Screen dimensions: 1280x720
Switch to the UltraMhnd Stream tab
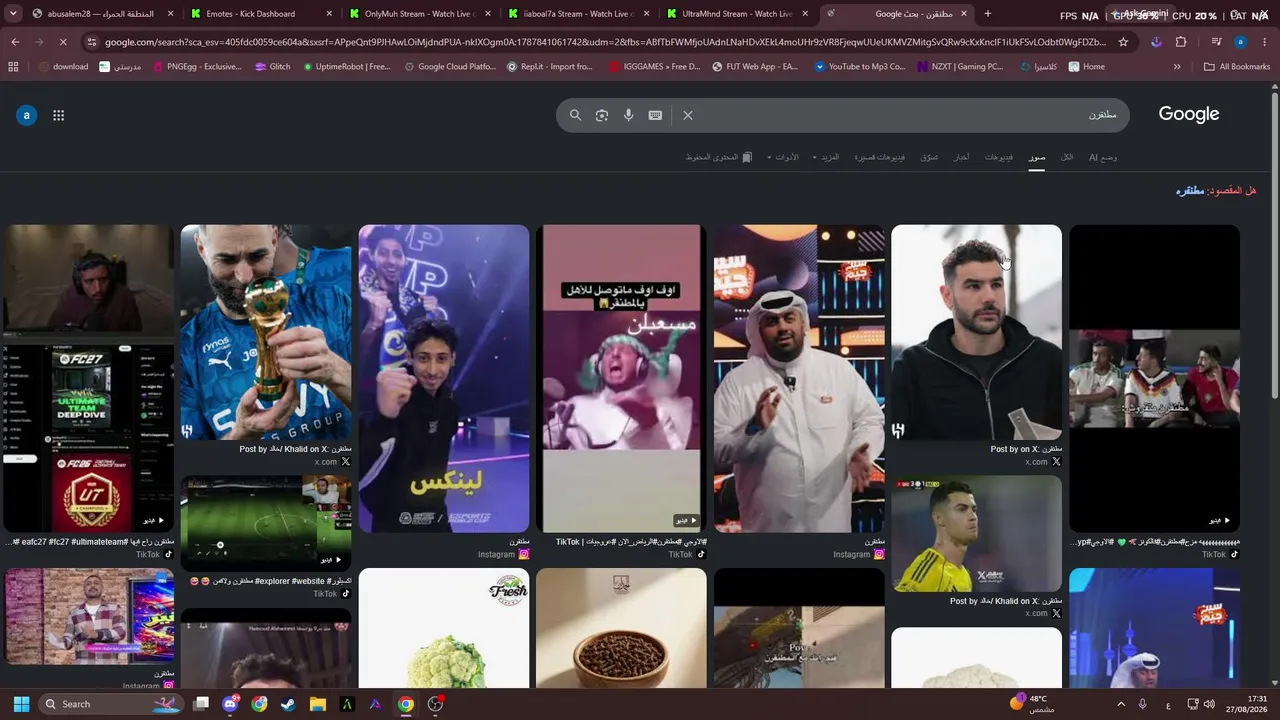[736, 14]
